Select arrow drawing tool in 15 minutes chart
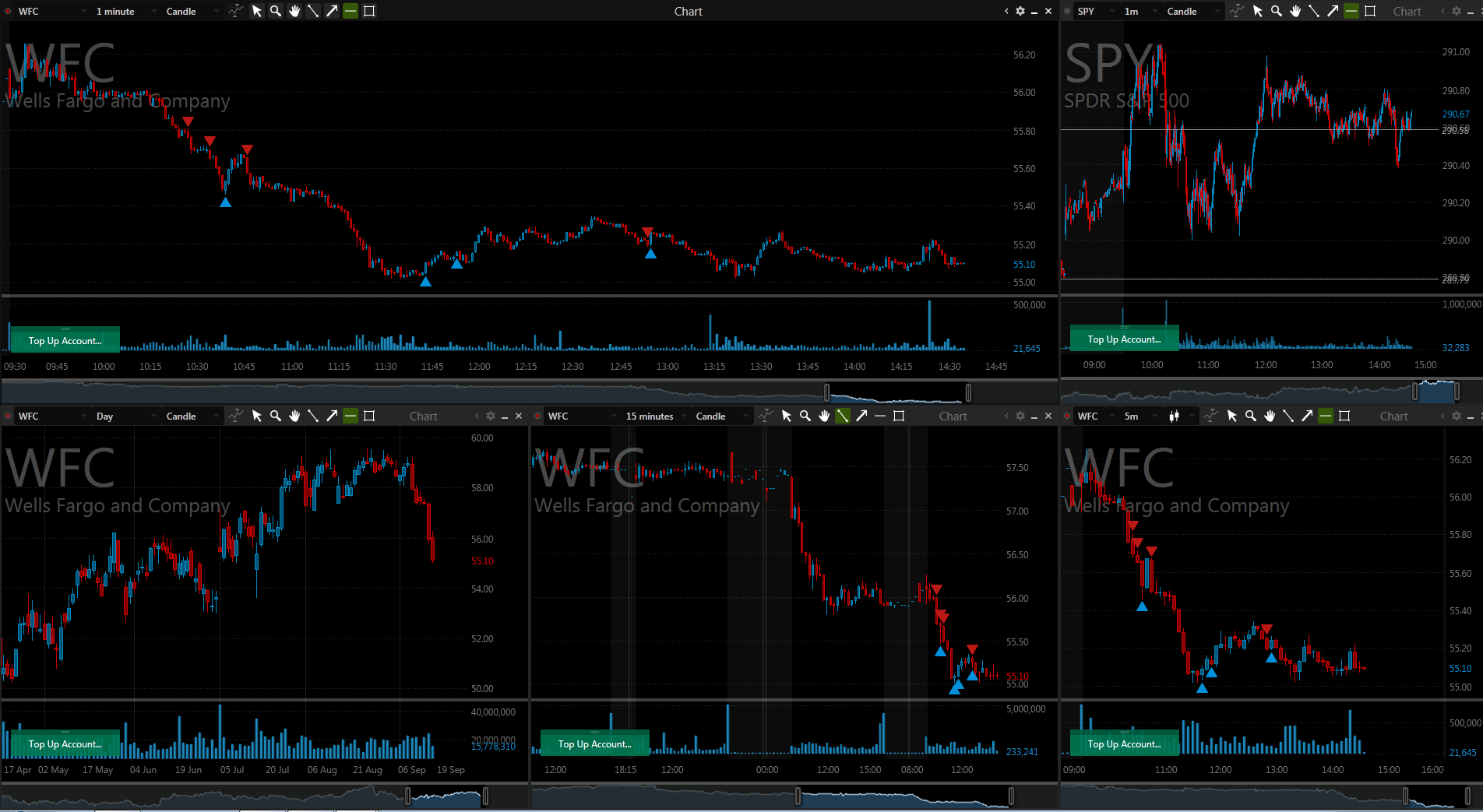This screenshot has height=812, width=1483. pyautogui.click(x=861, y=416)
